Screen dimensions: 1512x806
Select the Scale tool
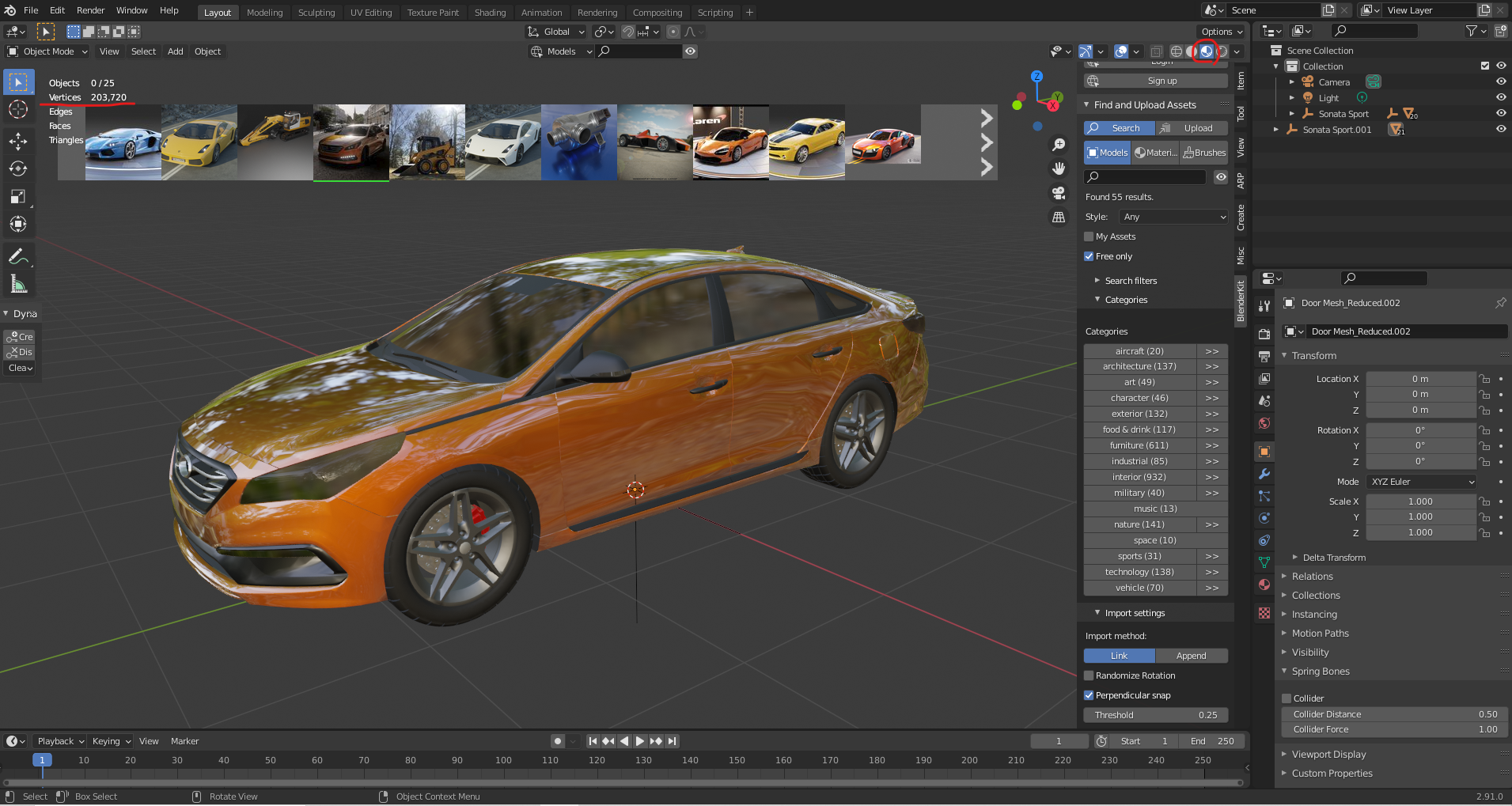click(x=18, y=197)
